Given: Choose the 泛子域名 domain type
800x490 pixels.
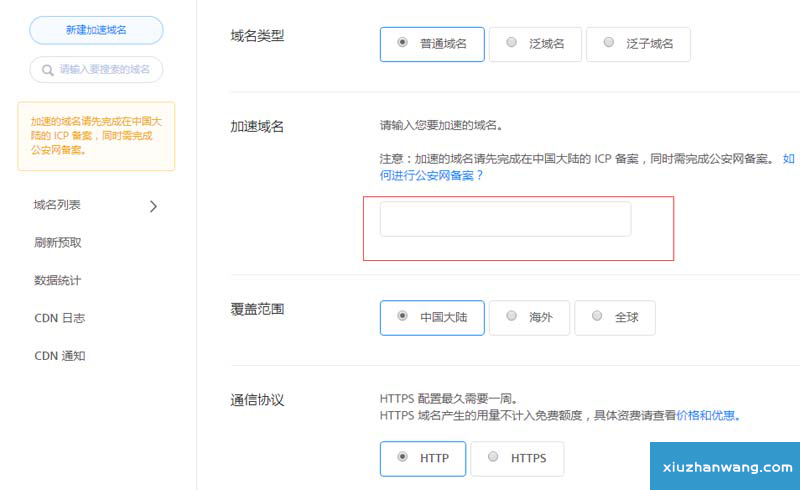Looking at the screenshot, I should pyautogui.click(x=637, y=44).
